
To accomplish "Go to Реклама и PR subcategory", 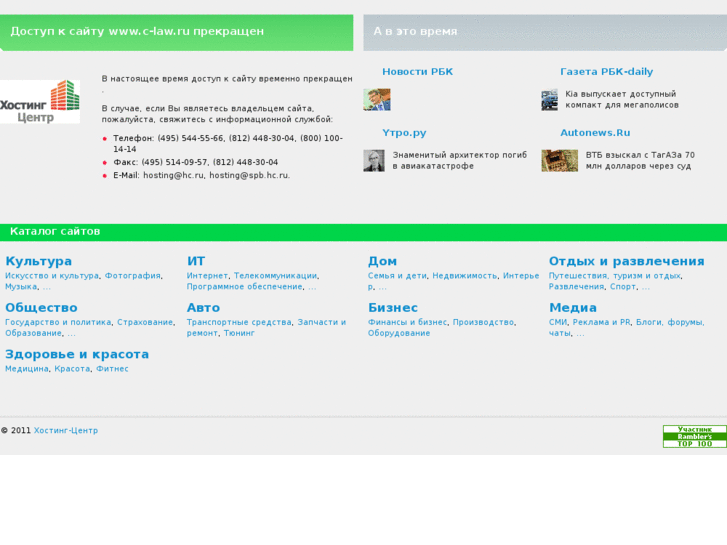I will pos(601,322).
